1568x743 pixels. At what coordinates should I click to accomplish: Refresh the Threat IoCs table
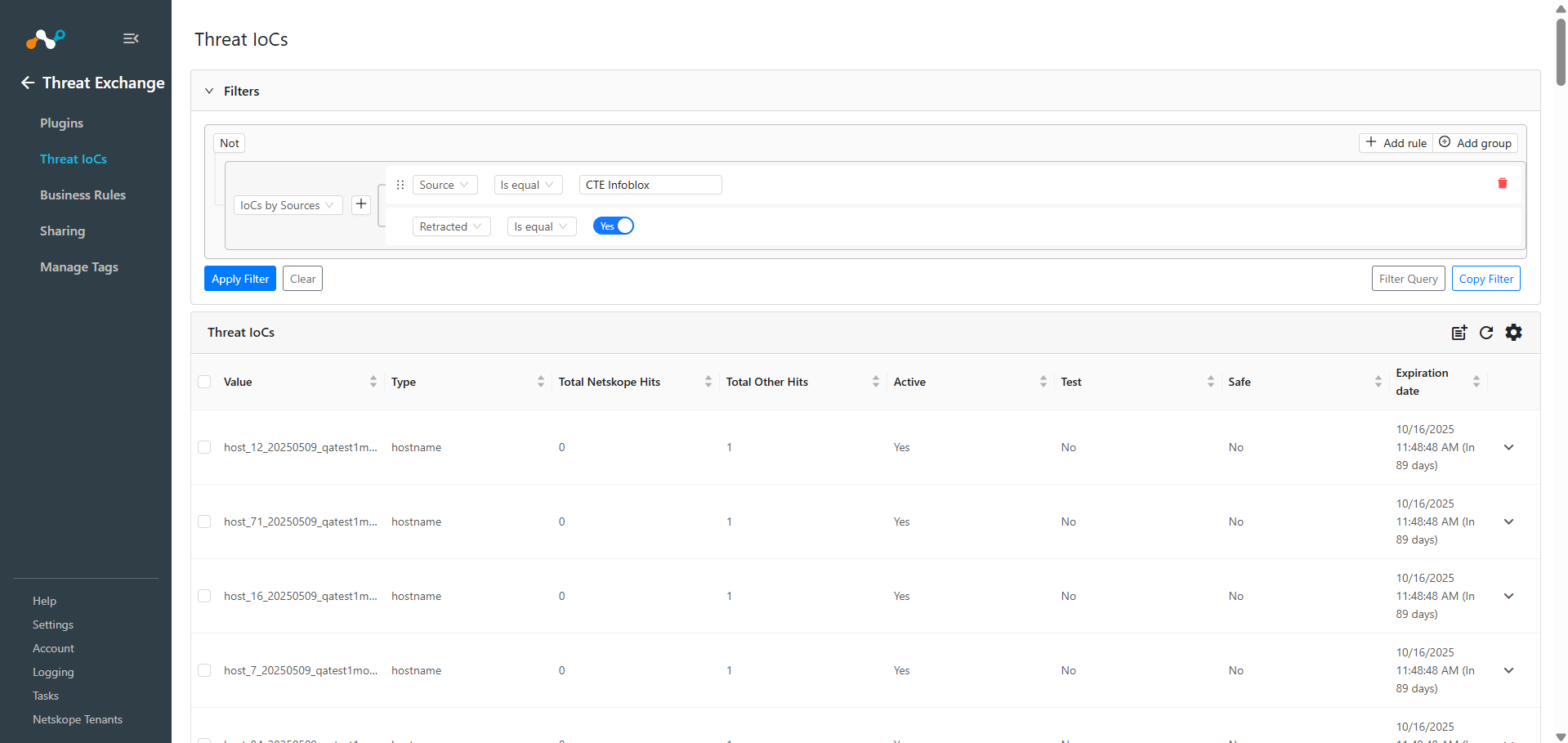1486,333
